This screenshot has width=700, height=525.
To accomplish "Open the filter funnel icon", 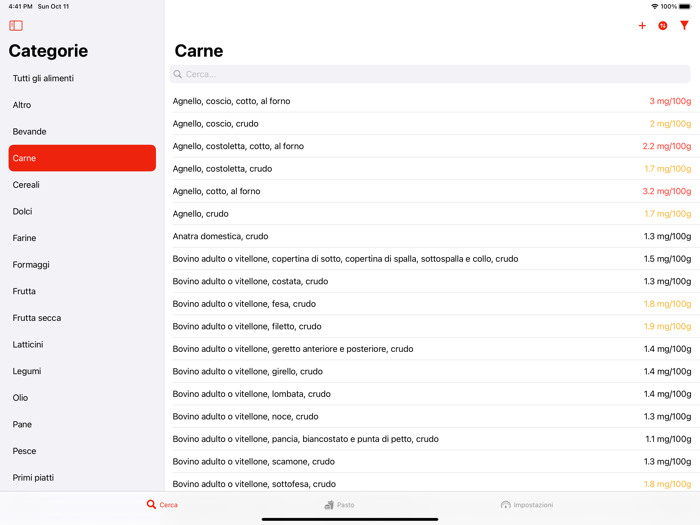I will pyautogui.click(x=684, y=25).
